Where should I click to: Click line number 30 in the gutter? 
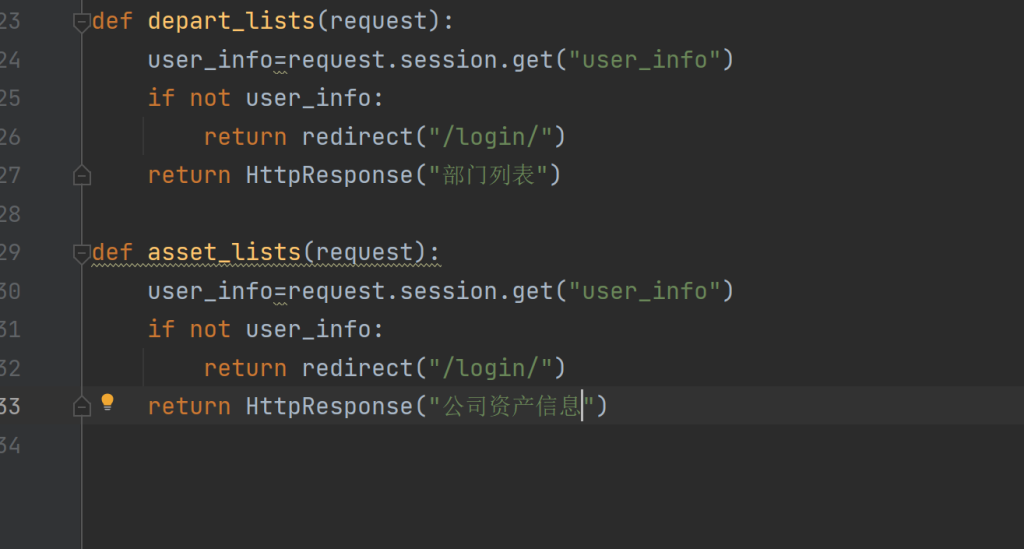click(10, 291)
